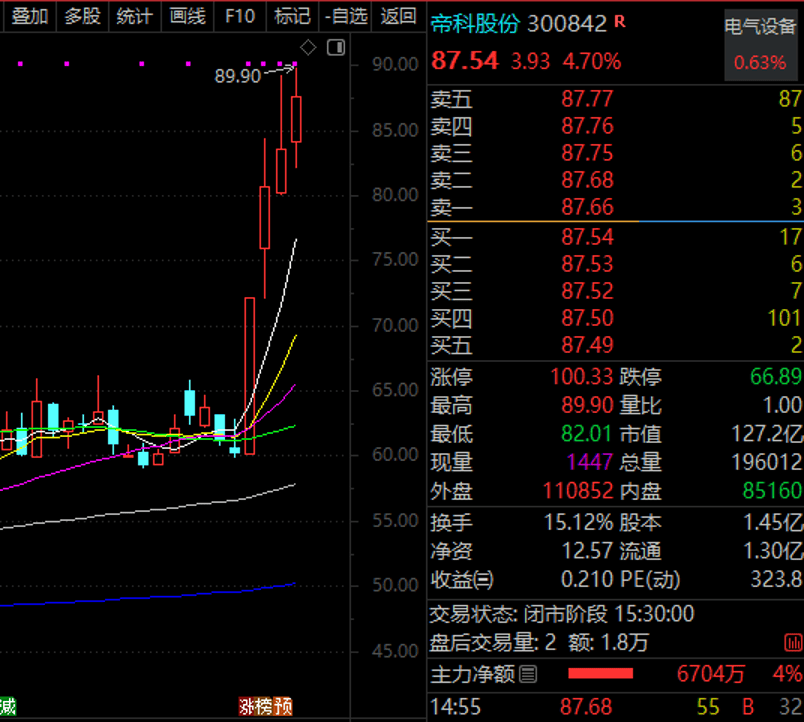Remove stock via -自选 button

coord(347,15)
